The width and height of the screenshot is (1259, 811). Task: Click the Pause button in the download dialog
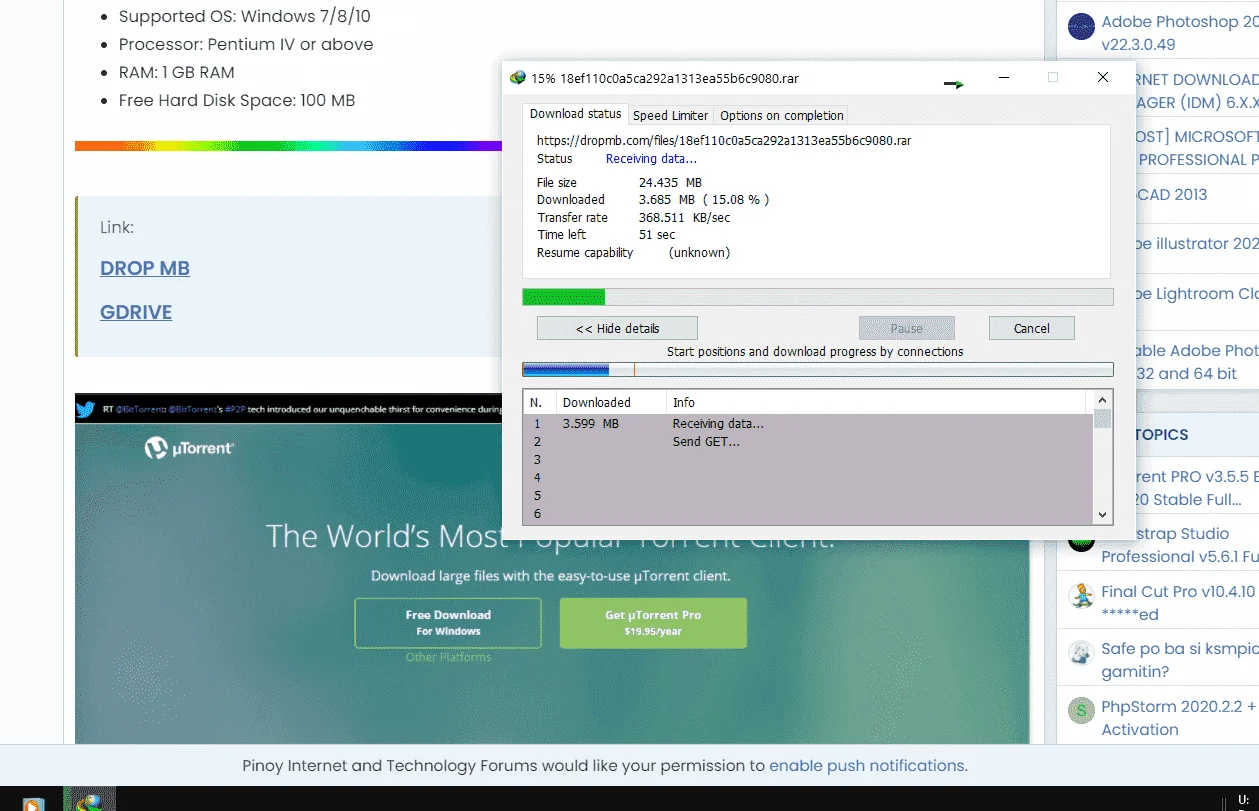906,328
